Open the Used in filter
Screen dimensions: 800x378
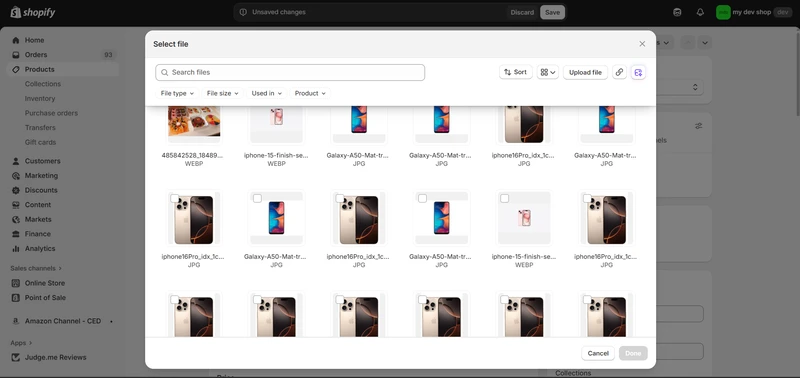point(266,93)
